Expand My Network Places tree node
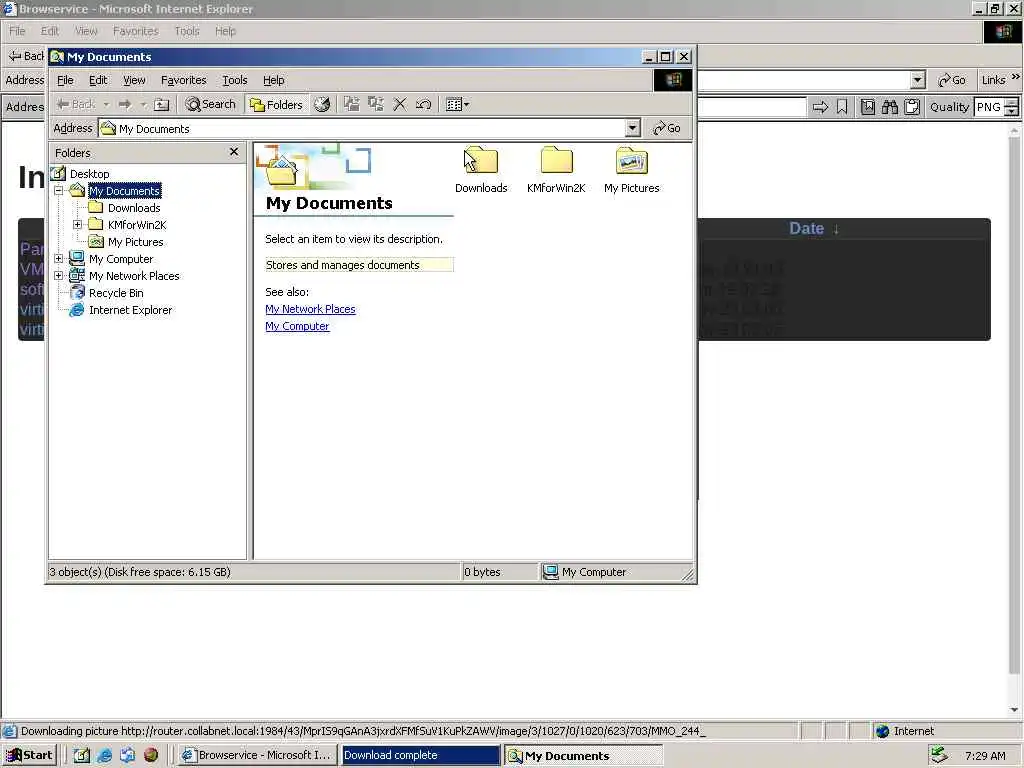Viewport: 1024px width, 768px height. (59, 276)
